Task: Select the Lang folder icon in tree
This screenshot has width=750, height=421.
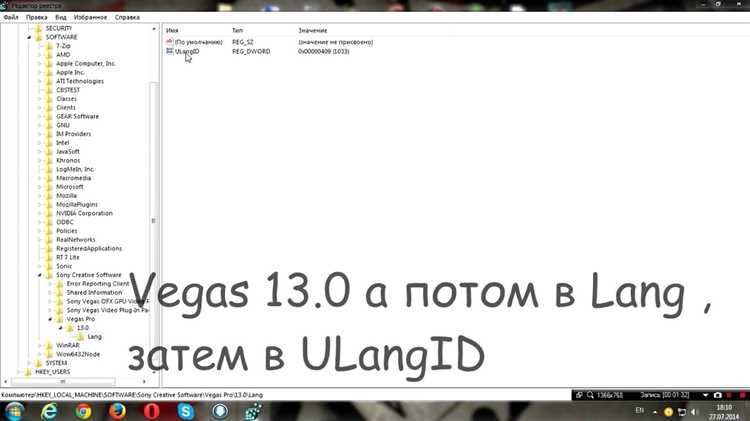Action: point(81,336)
